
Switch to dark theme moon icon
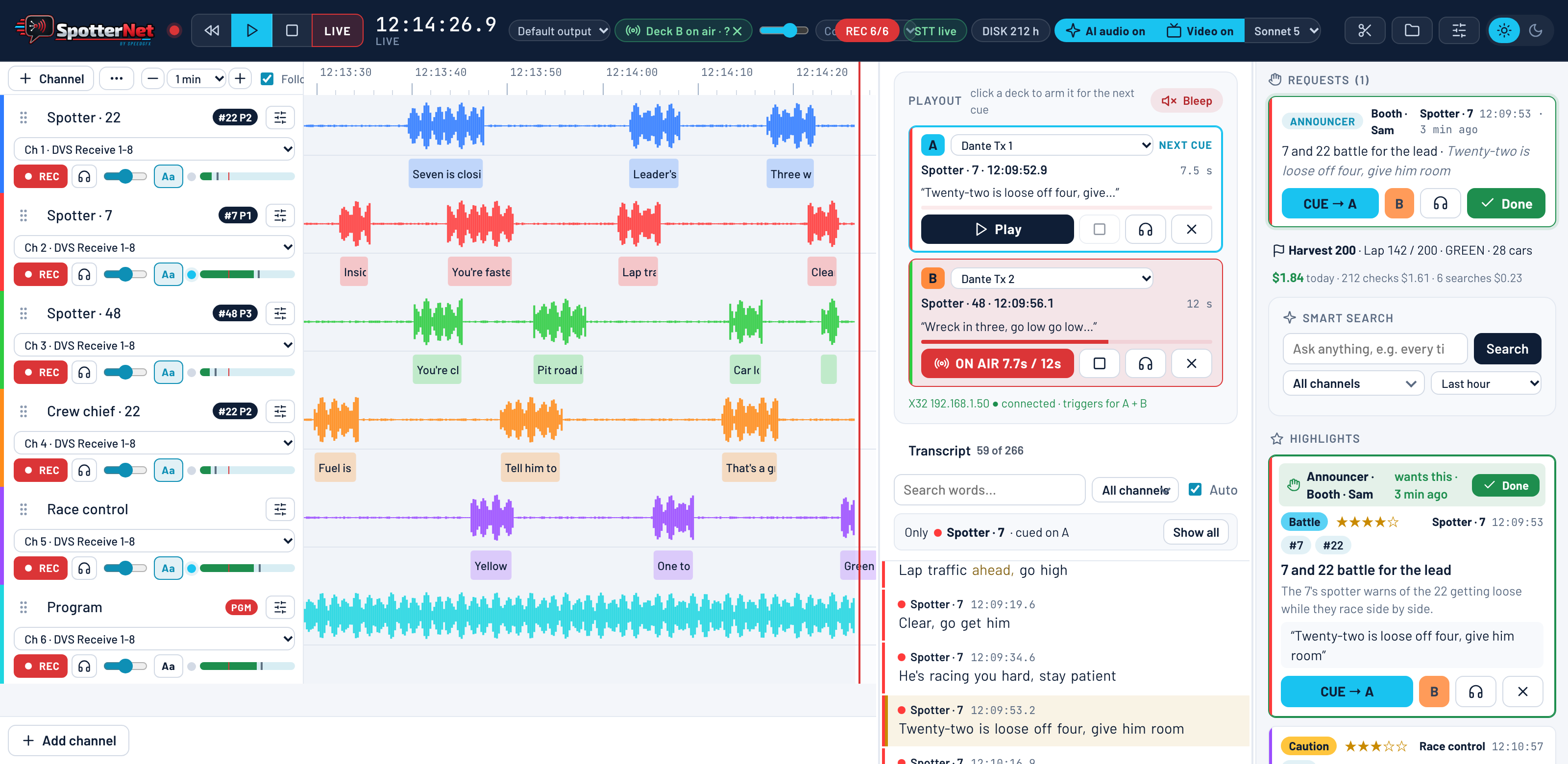[1536, 30]
